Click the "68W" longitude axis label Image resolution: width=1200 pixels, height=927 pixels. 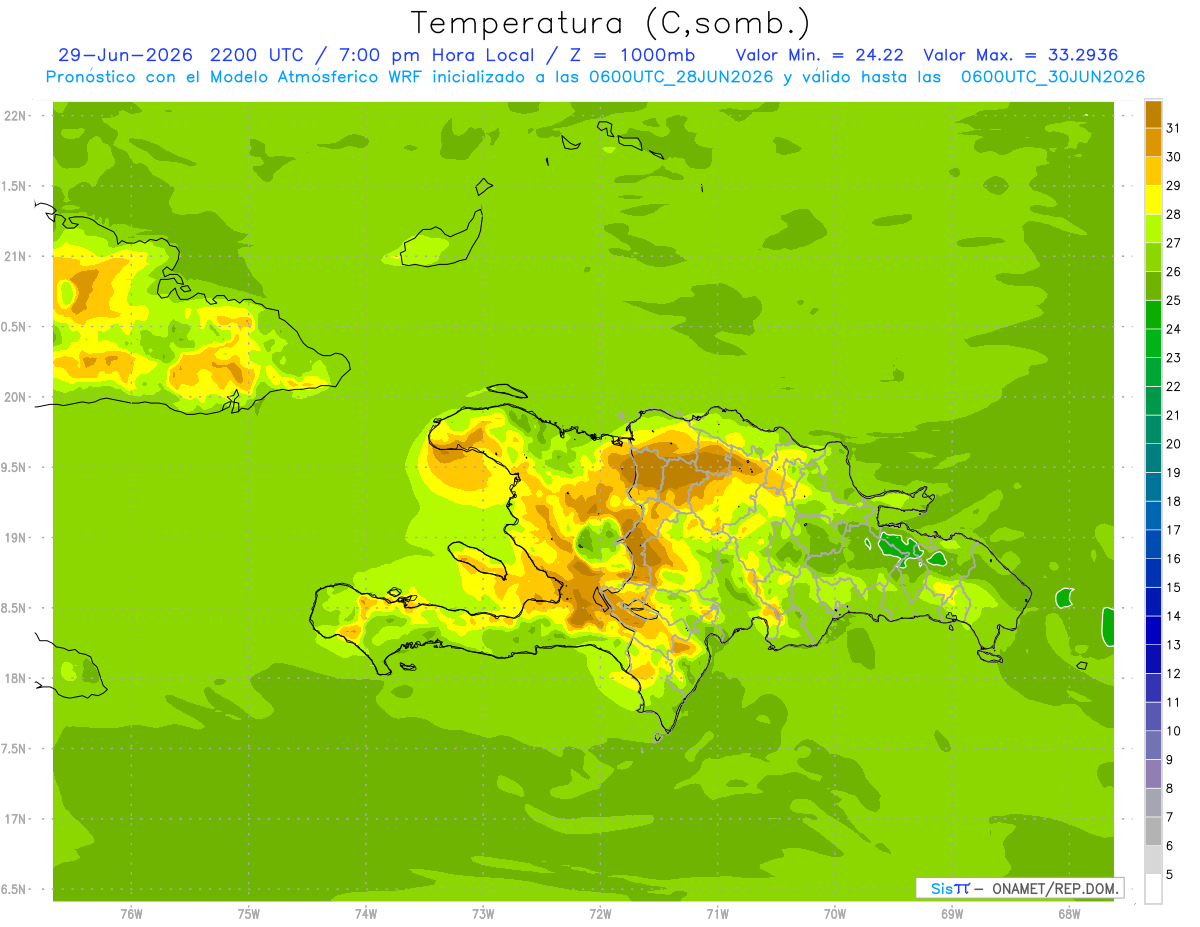click(x=1069, y=913)
